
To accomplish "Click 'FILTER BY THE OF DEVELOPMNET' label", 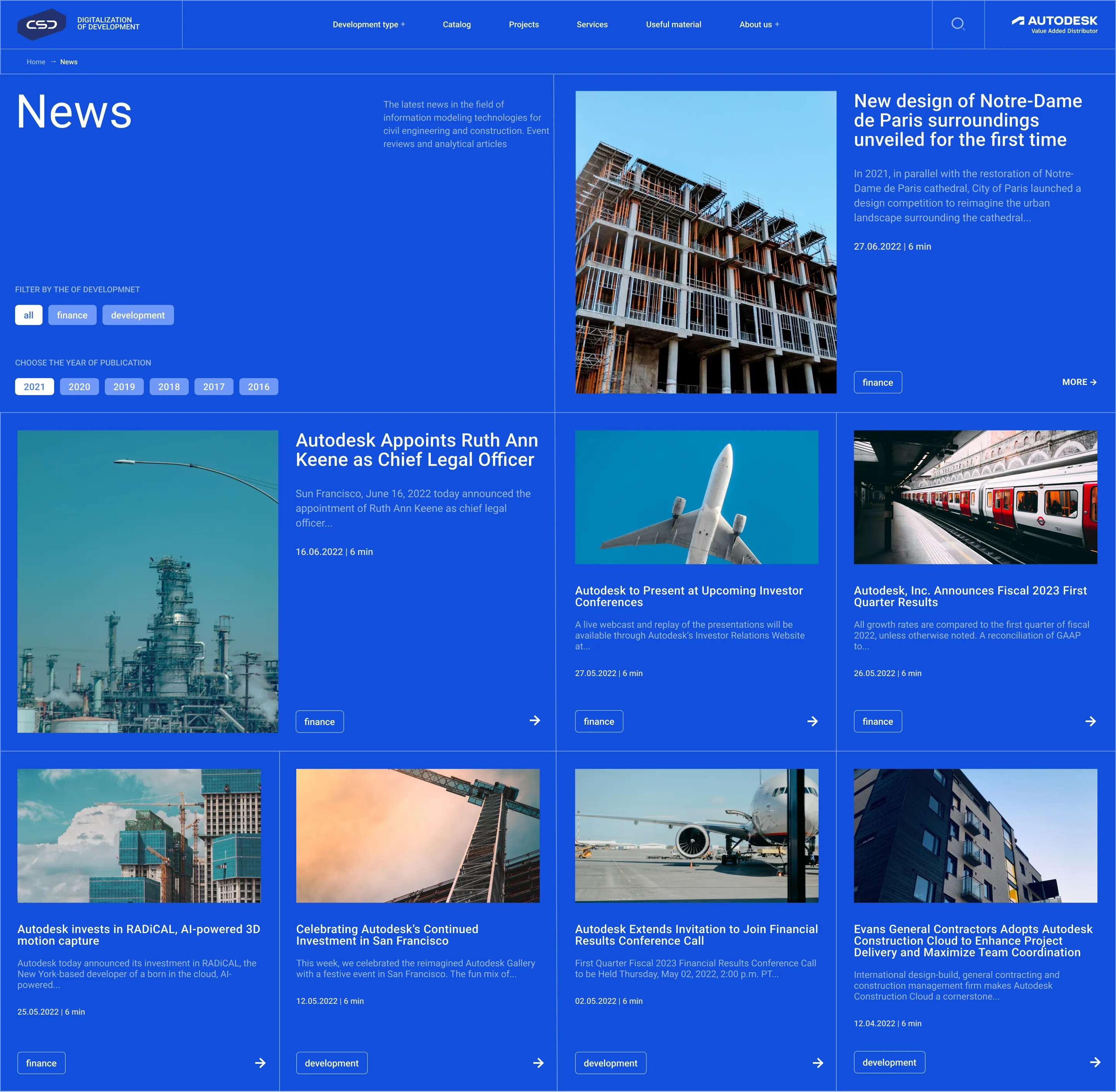I will tap(77, 290).
